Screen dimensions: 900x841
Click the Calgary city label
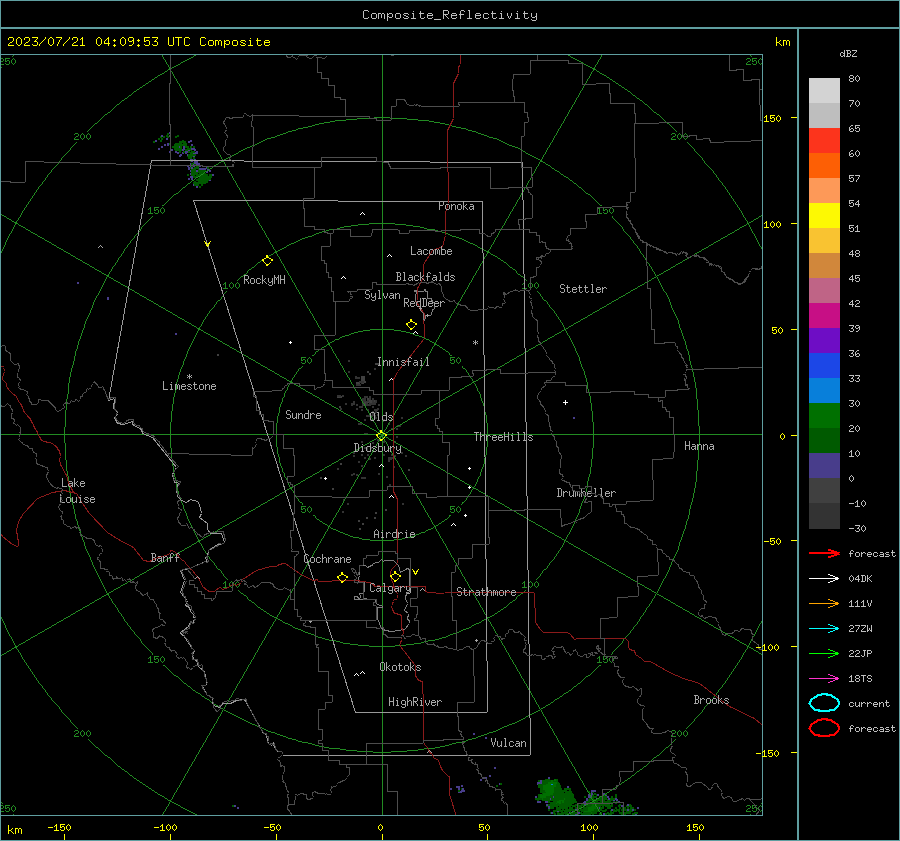pos(390,588)
